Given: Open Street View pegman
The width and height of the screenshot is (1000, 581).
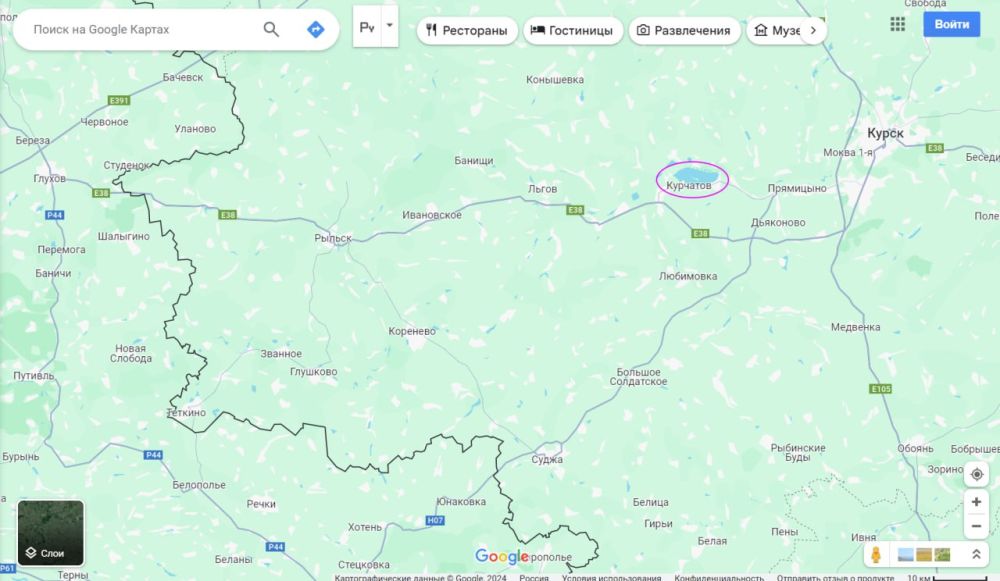Looking at the screenshot, I should pyautogui.click(x=876, y=555).
